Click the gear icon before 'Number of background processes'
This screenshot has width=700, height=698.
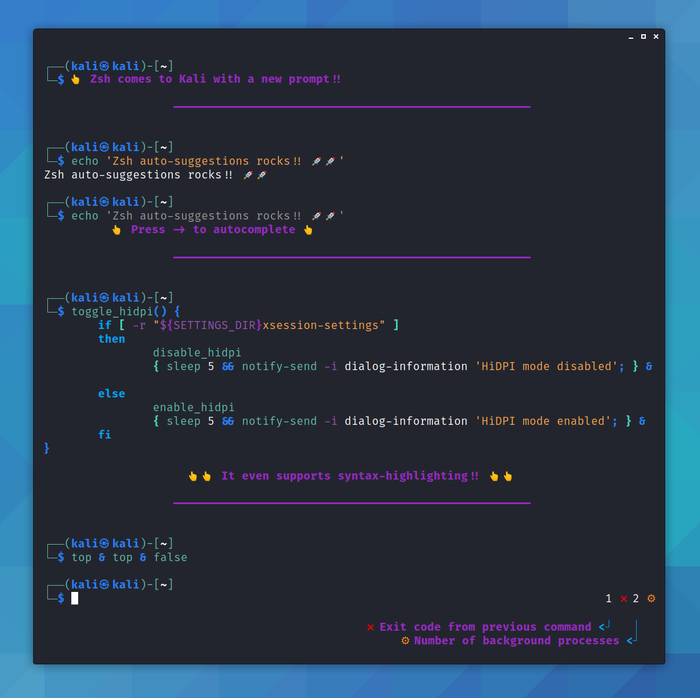[405, 640]
